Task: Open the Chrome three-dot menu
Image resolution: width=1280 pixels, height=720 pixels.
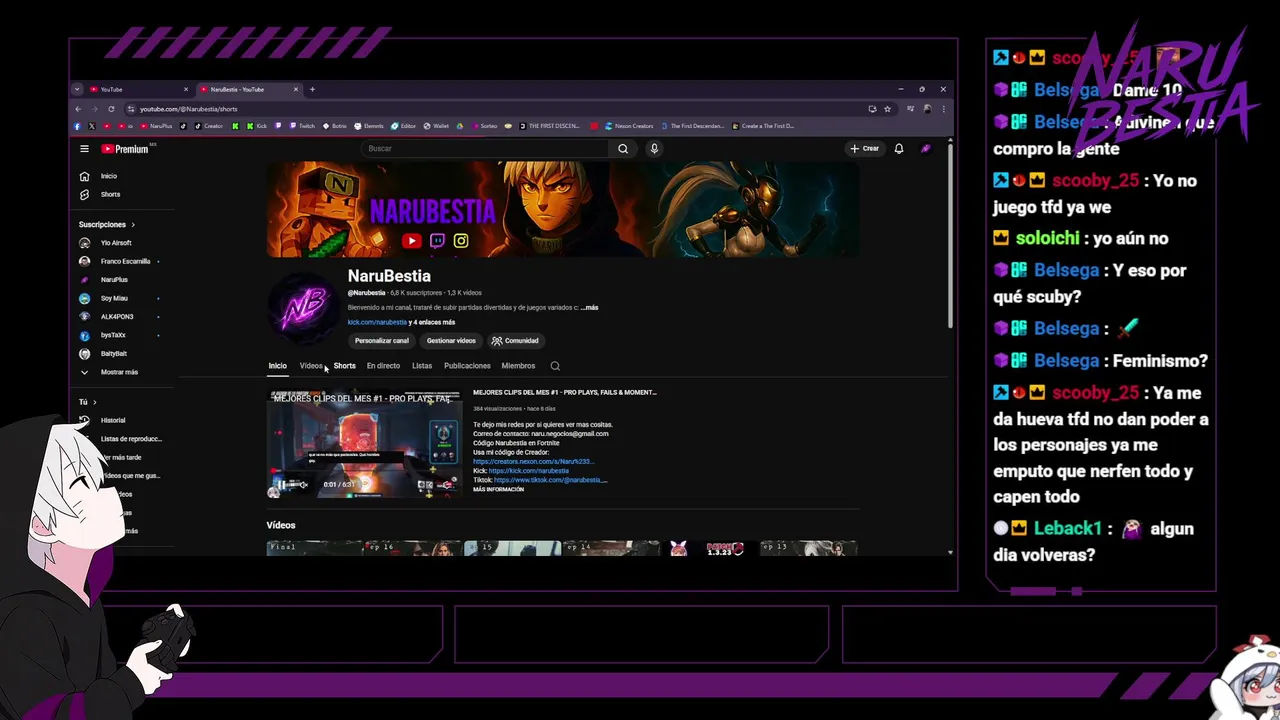Action: click(944, 109)
